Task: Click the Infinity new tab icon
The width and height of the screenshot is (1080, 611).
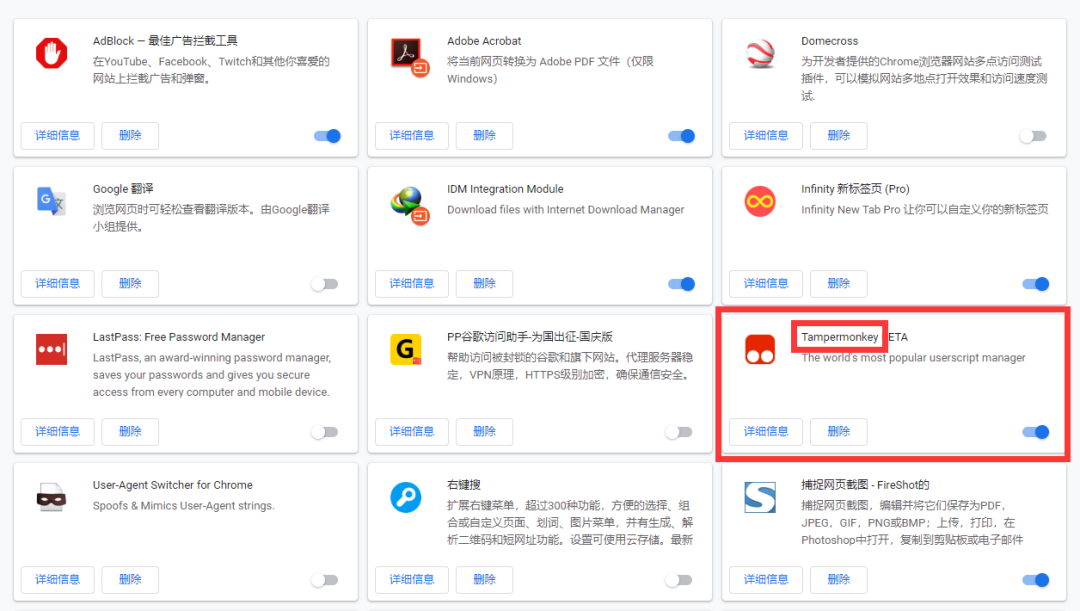Action: tap(760, 201)
